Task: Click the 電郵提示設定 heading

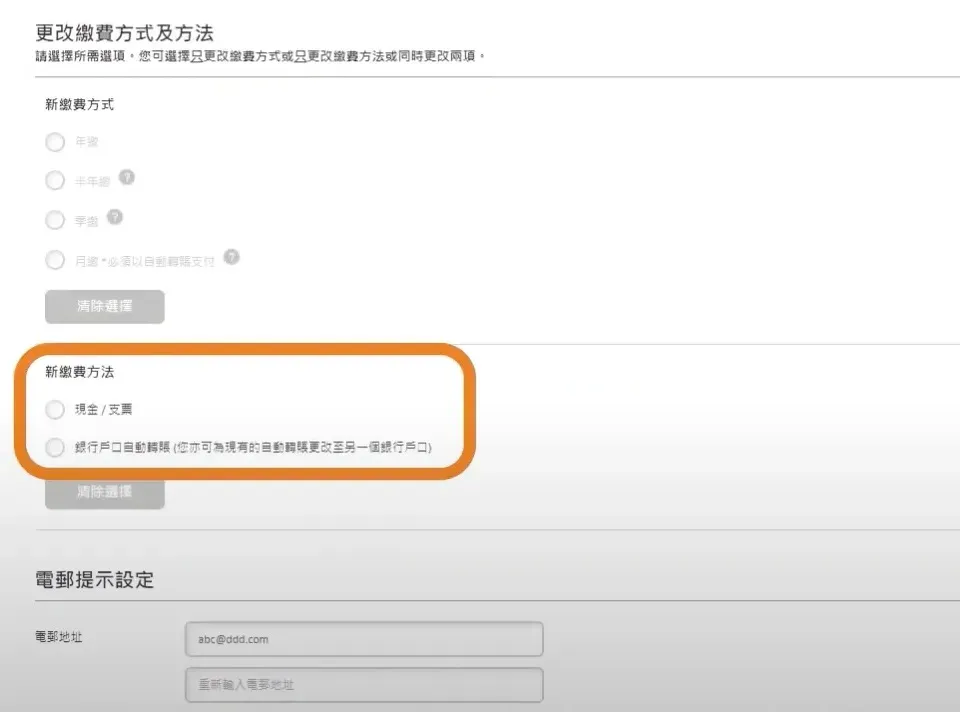Action: coord(95,580)
